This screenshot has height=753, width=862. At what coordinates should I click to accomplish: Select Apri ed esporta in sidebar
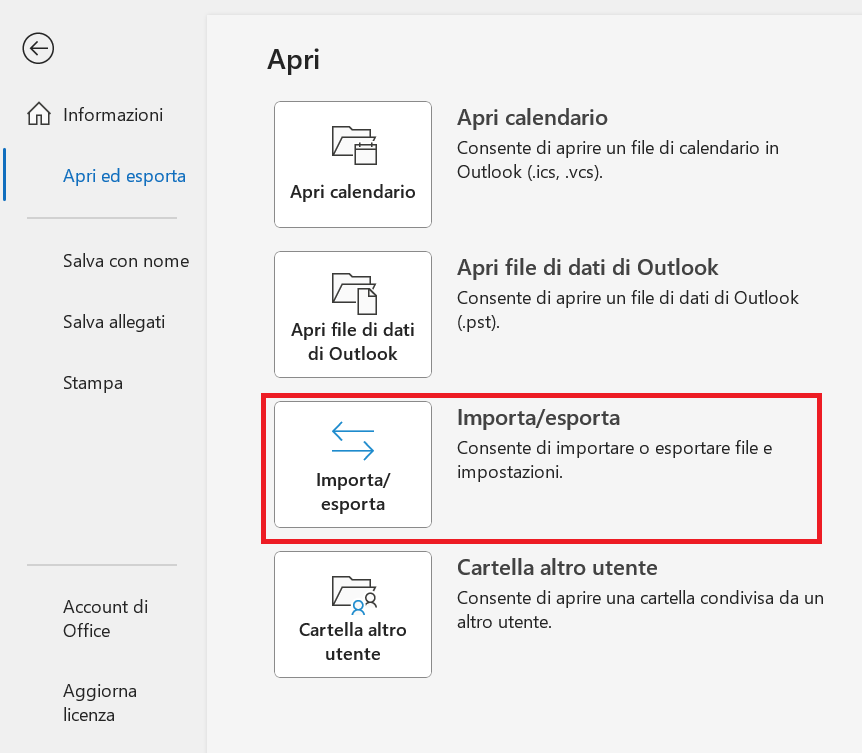tap(124, 176)
